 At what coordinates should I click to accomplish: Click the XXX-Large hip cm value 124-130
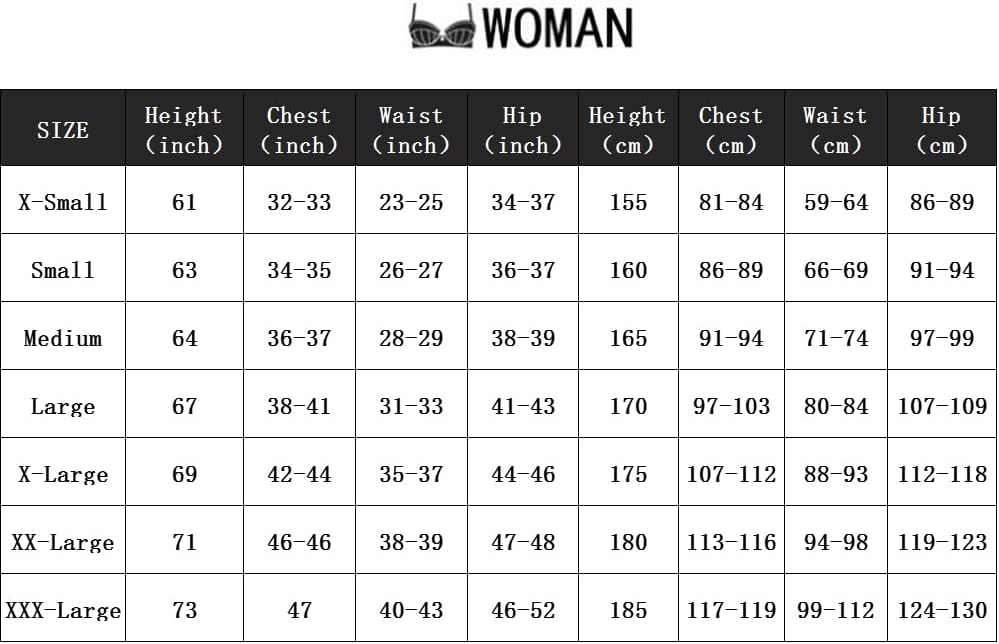[942, 610]
